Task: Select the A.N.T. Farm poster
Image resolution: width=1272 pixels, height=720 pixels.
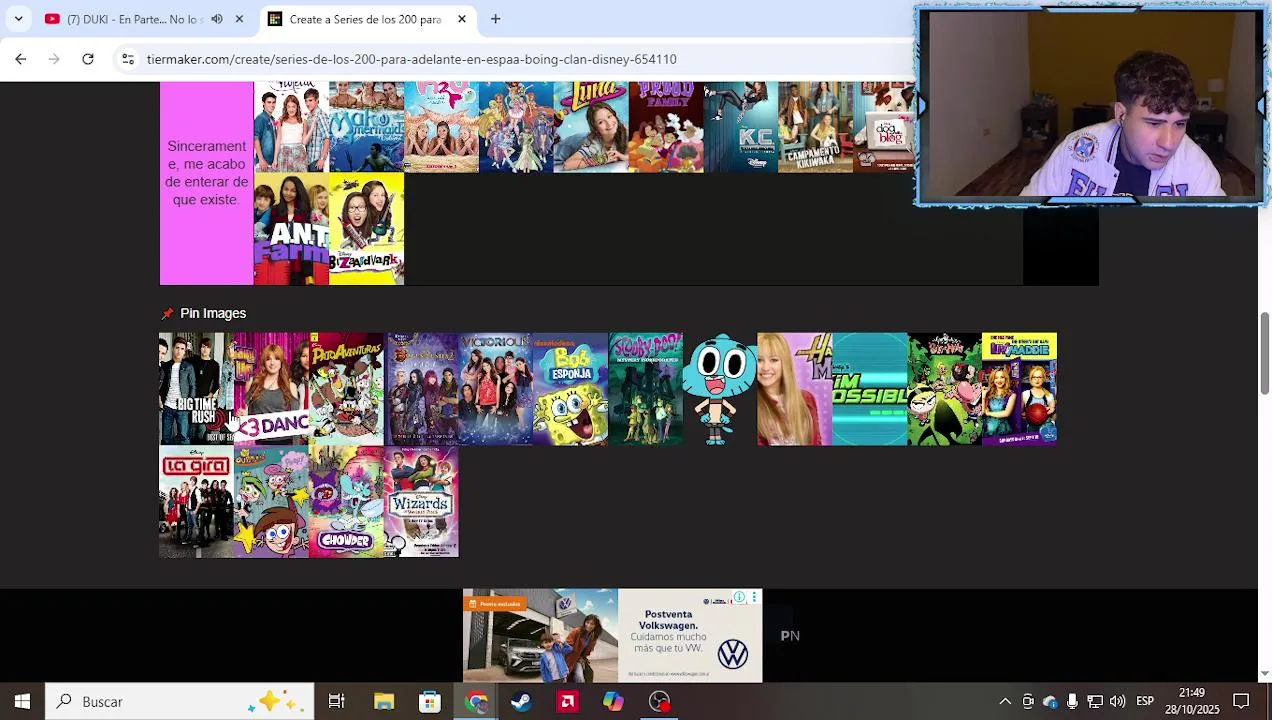Action: (x=291, y=229)
